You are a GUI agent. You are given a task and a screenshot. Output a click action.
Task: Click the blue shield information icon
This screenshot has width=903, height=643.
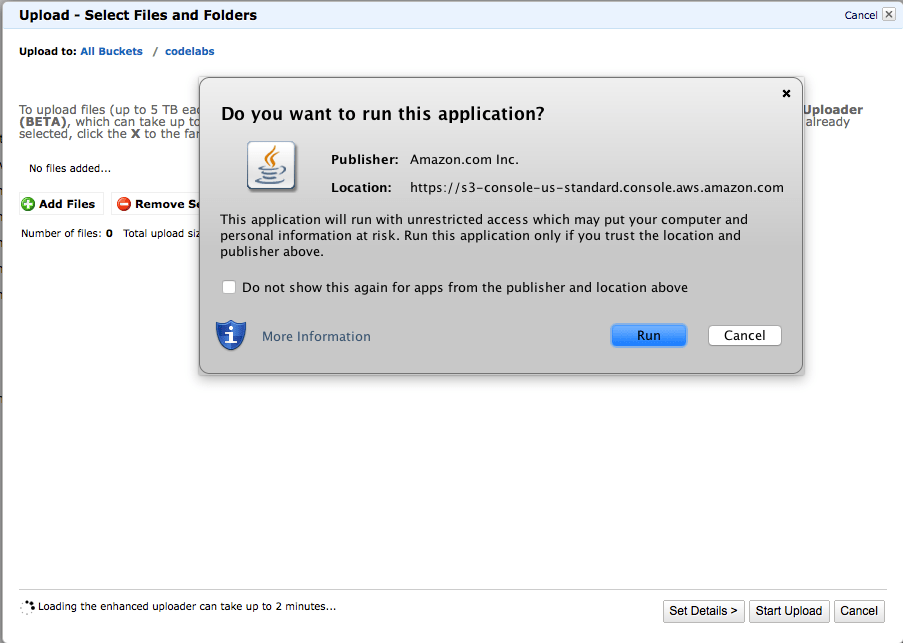[231, 335]
